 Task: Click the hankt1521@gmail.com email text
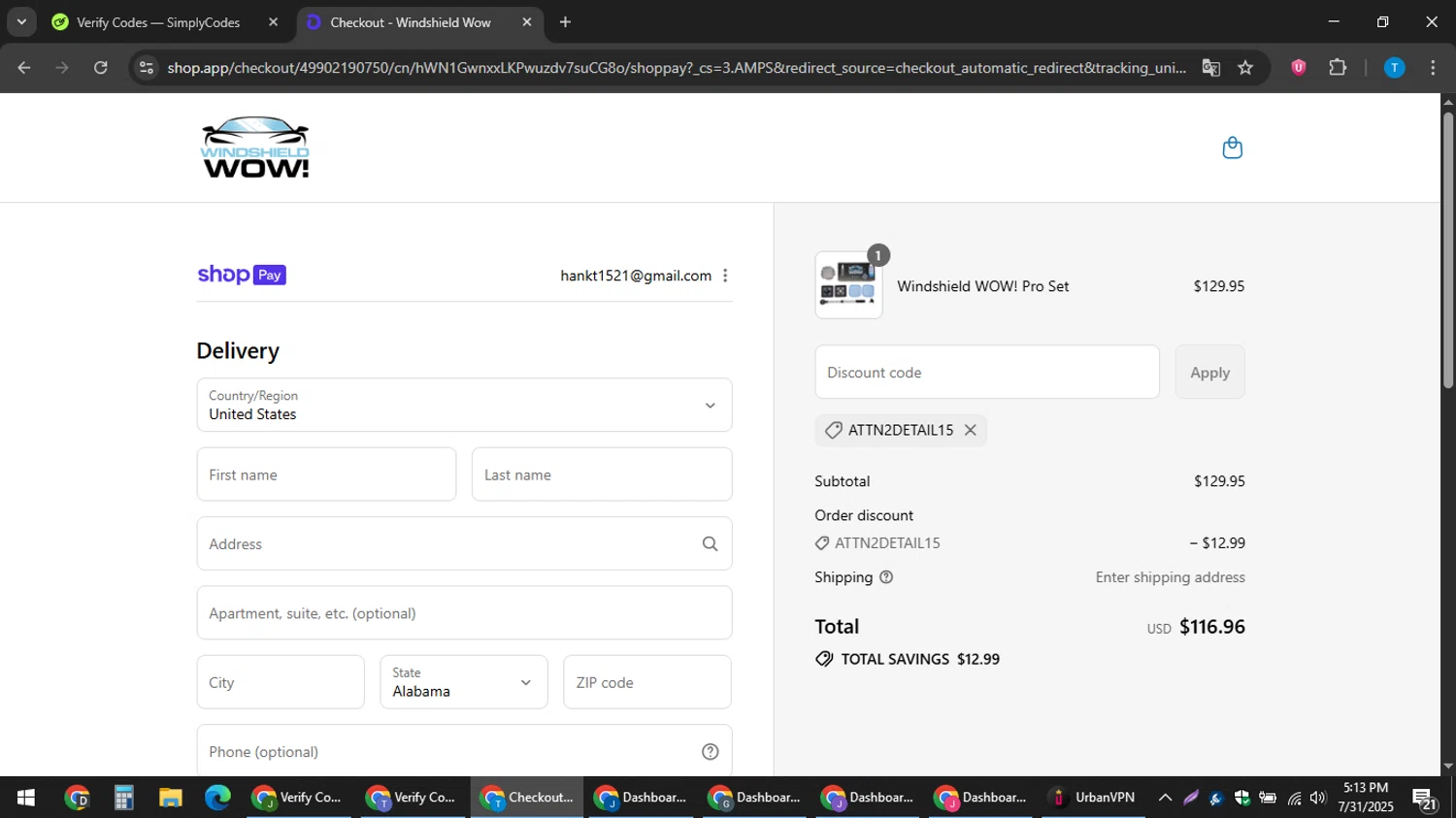pos(636,276)
